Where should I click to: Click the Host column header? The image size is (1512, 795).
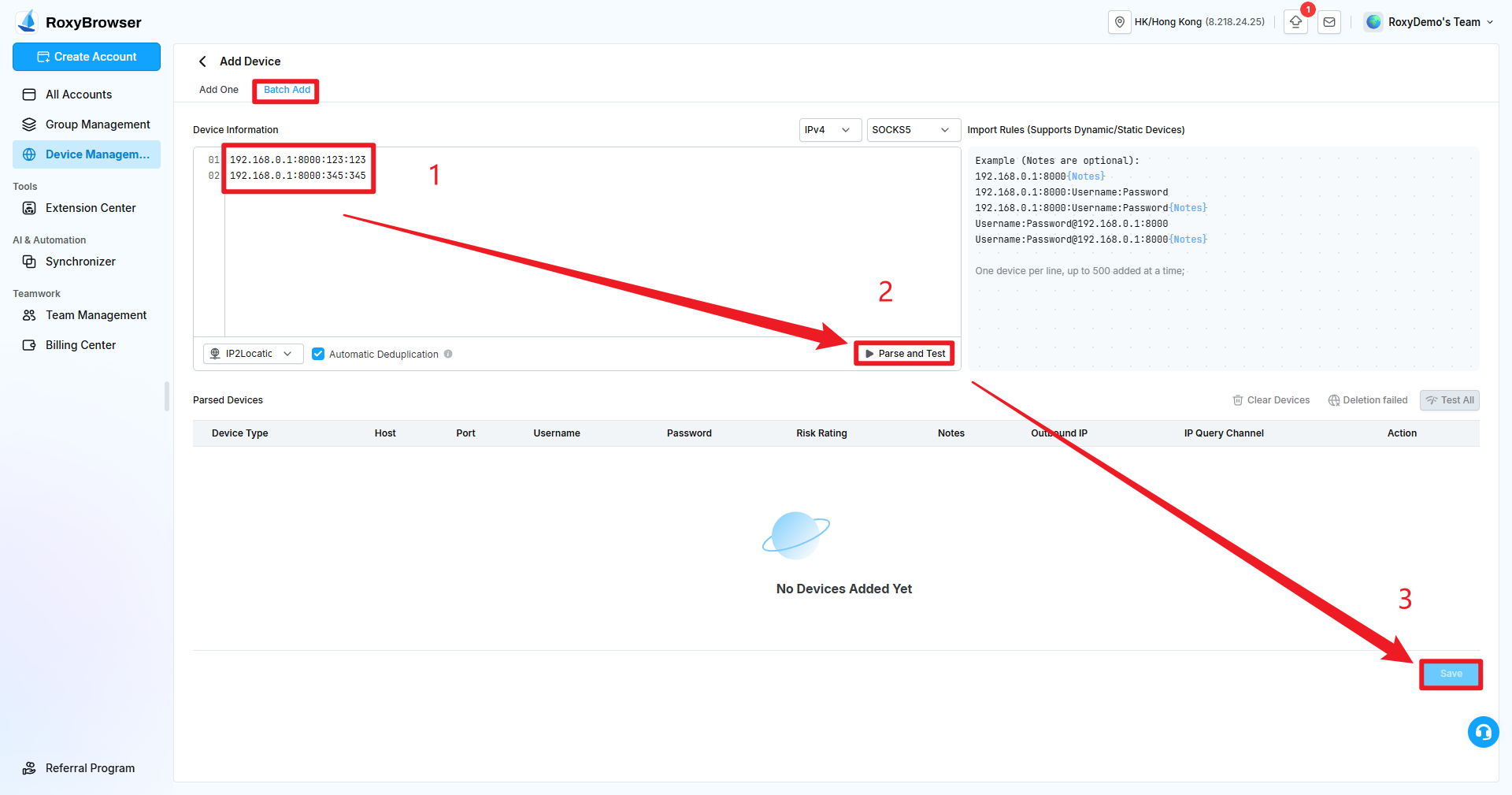click(385, 433)
